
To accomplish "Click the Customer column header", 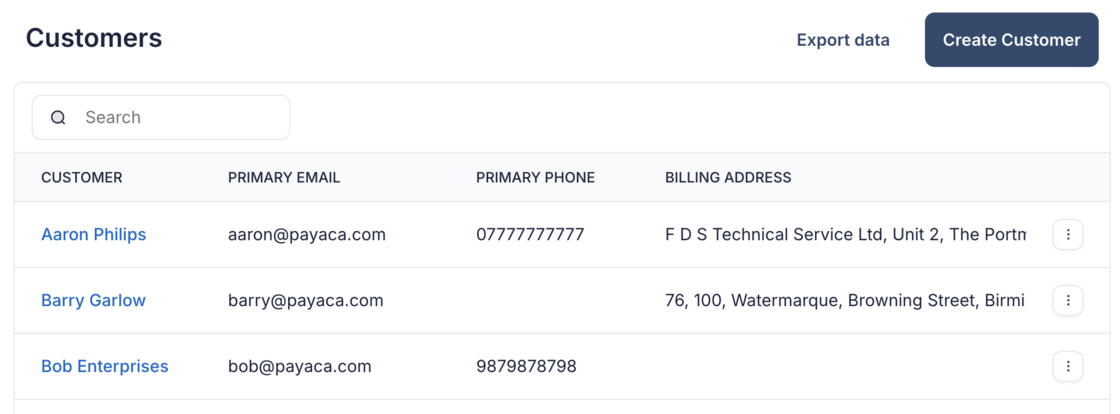I will click(x=82, y=178).
